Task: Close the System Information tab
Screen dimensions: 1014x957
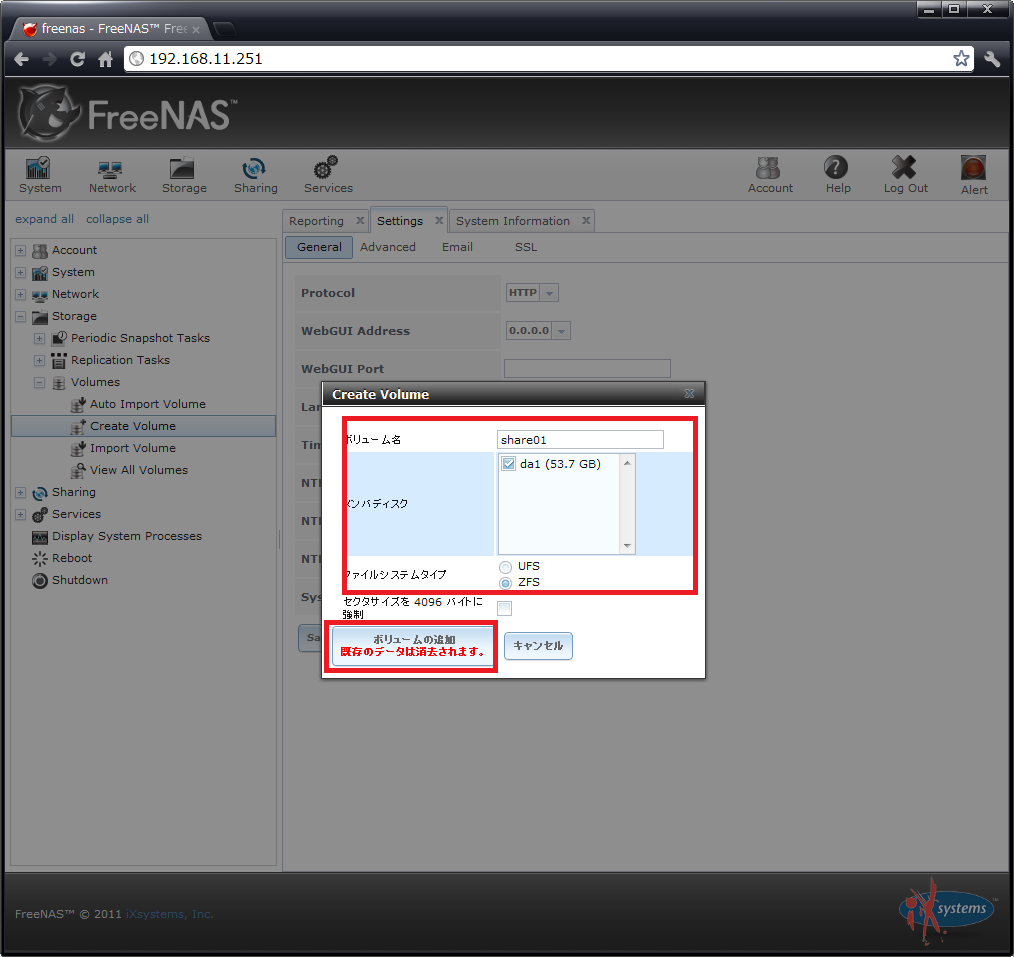Action: coord(586,220)
